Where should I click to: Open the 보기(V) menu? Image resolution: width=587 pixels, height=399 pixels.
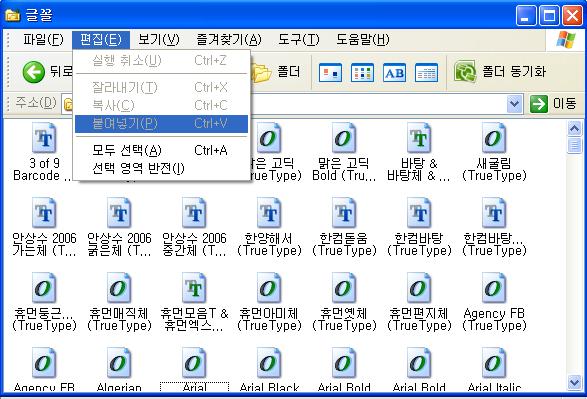click(159, 39)
